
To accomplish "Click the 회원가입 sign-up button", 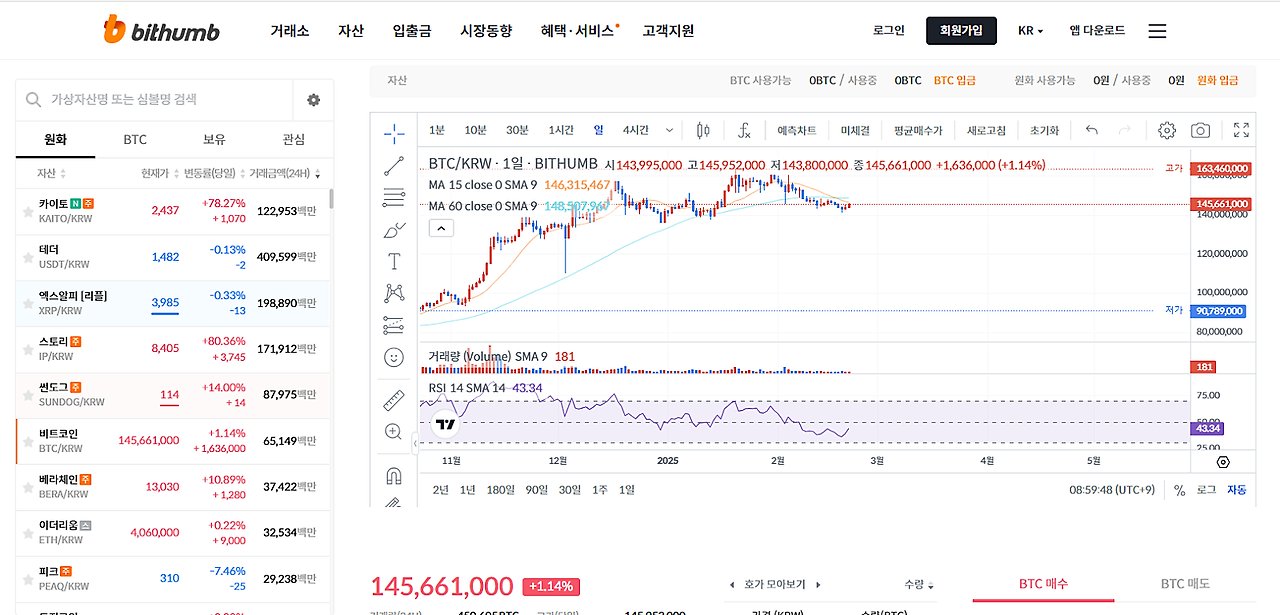I will 961,31.
